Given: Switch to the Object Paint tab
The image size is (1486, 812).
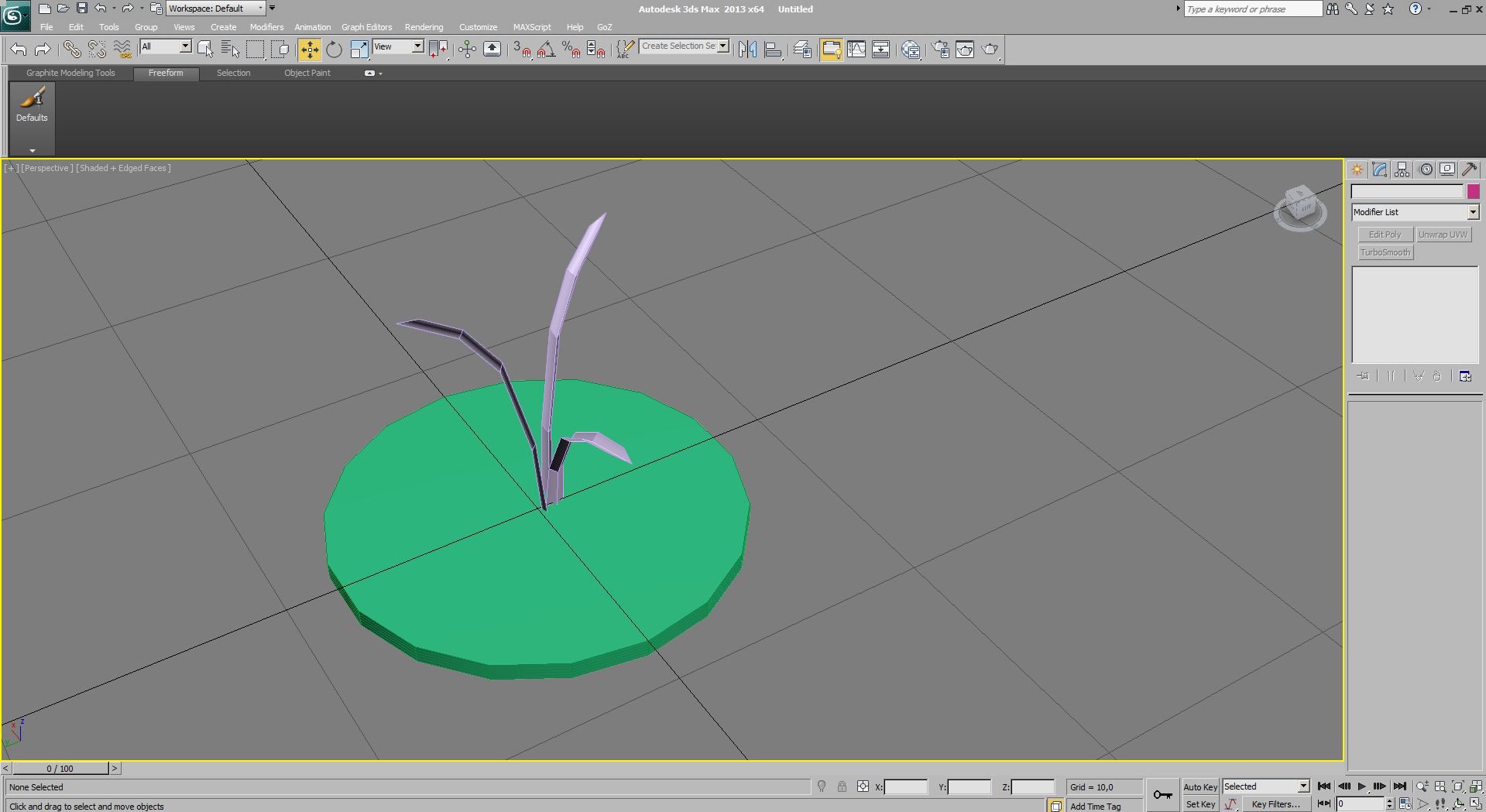Looking at the screenshot, I should pos(307,73).
